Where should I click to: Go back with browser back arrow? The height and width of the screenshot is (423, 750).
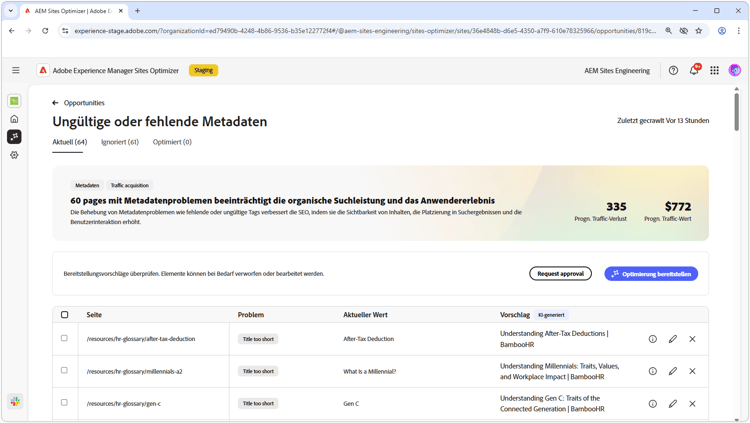coord(12,31)
